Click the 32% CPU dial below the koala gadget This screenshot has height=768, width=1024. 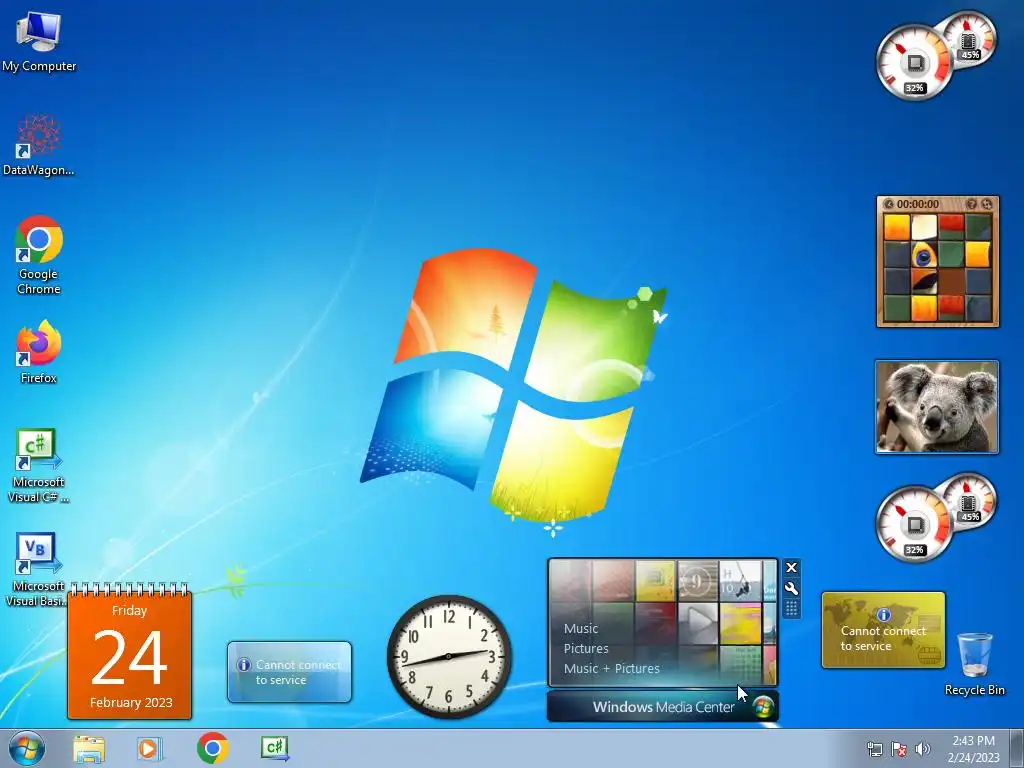914,524
